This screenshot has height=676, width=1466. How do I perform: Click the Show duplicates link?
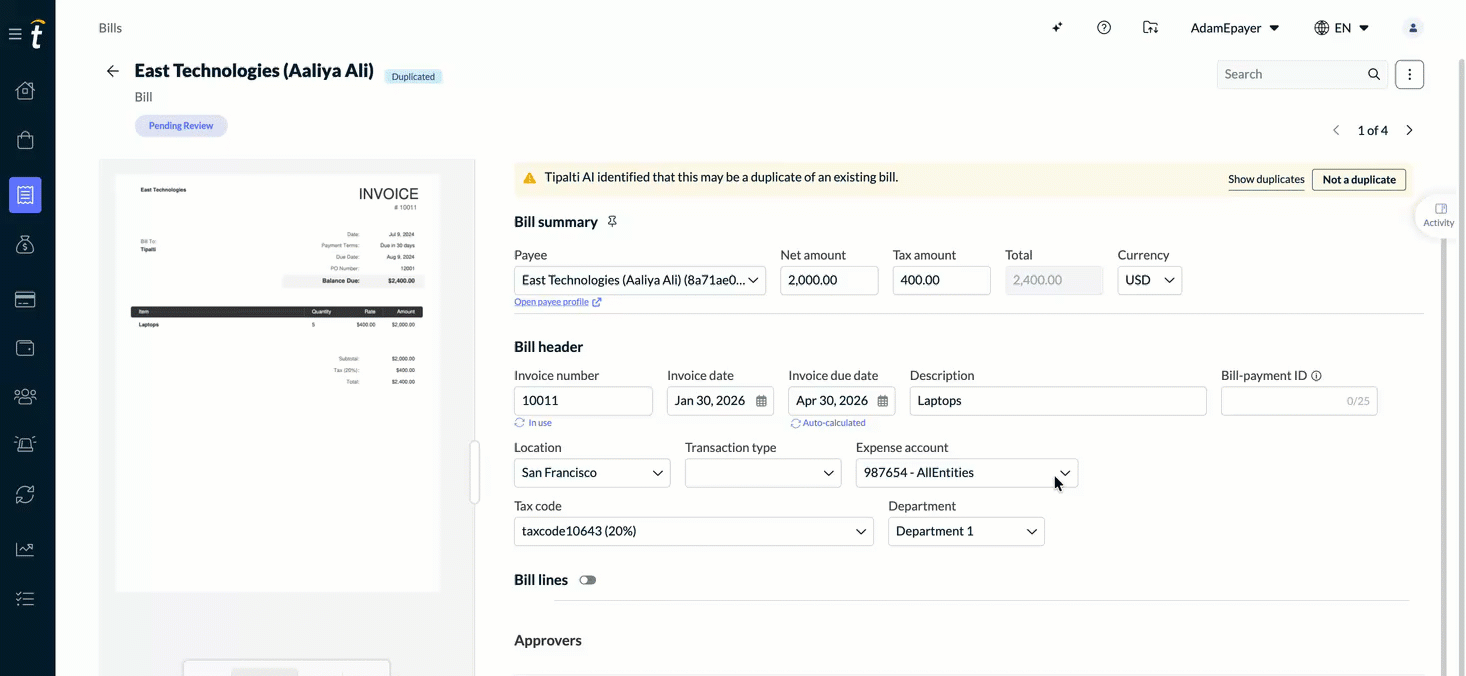click(x=1266, y=179)
